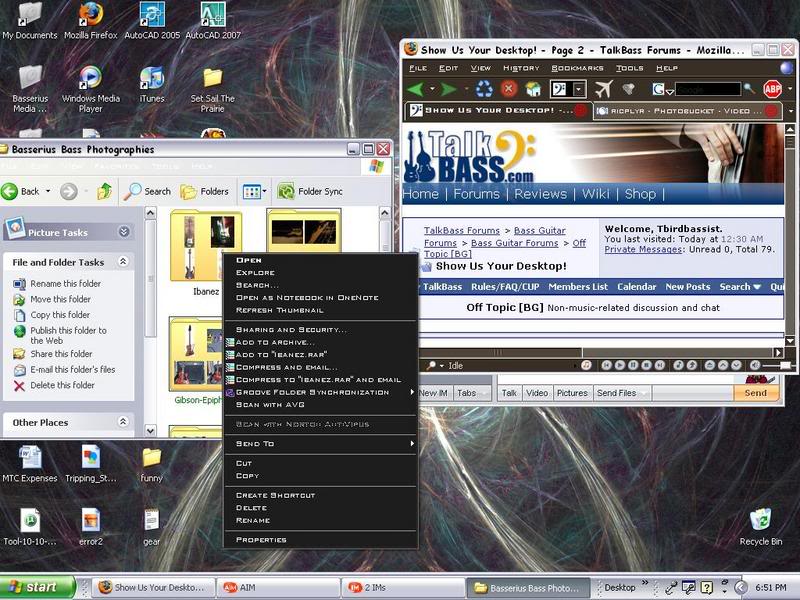Image resolution: width=800 pixels, height=600 pixels.
Task: Open the Private Messages link
Action: (x=643, y=249)
